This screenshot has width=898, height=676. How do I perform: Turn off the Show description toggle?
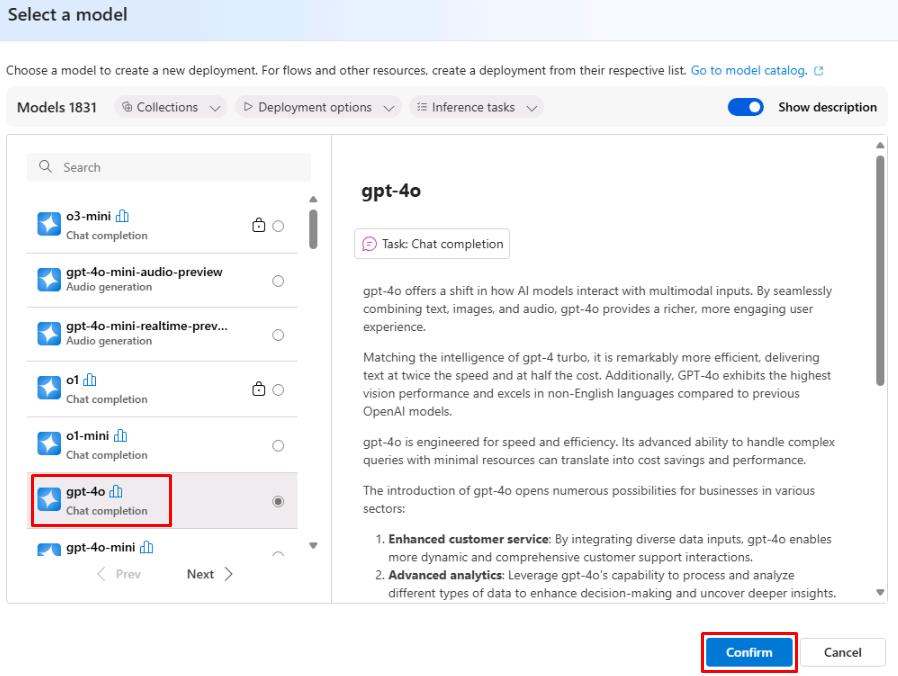[x=745, y=107]
